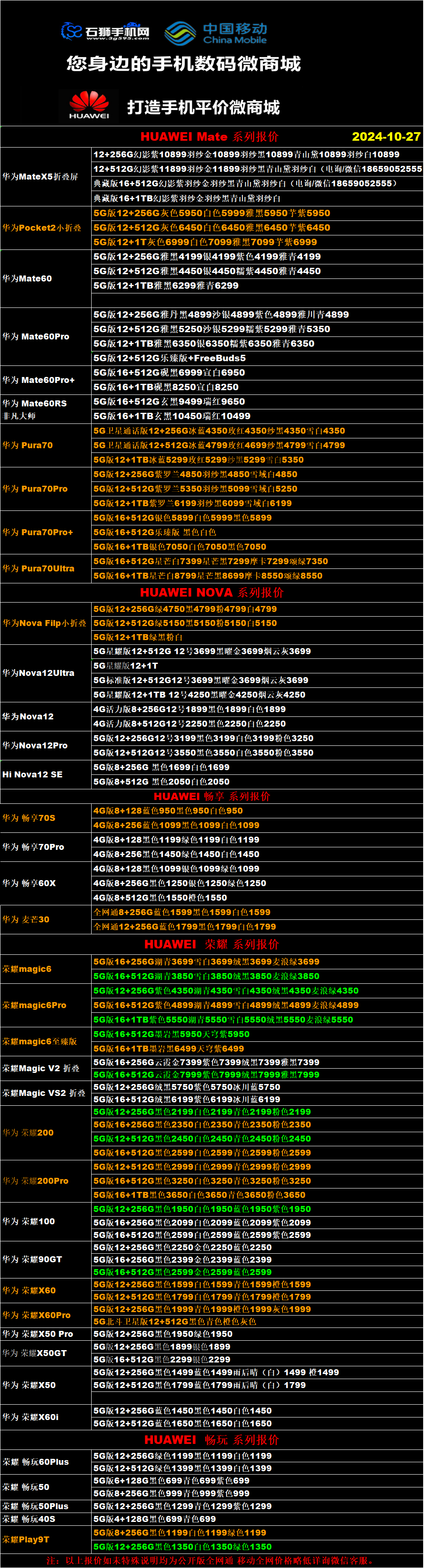Select the 华为 荣耀200Pro model cell
Viewport: 424px width, 1568px height.
point(46,1181)
